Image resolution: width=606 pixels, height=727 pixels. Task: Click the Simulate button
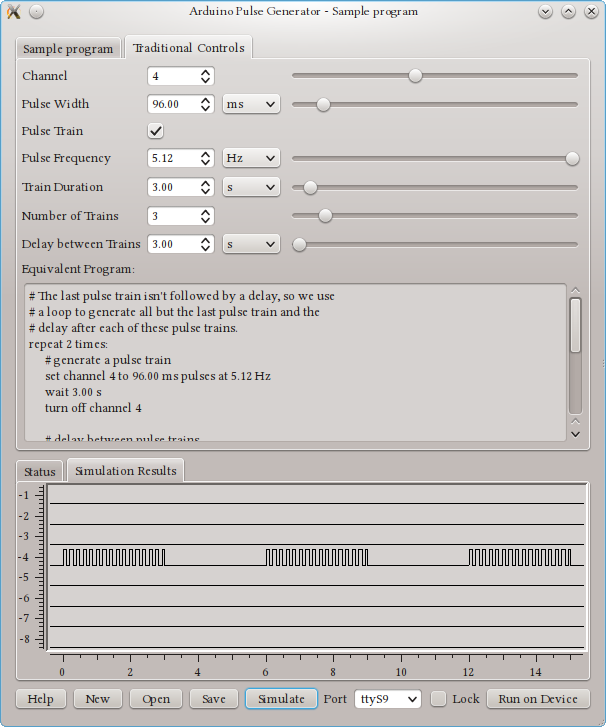tap(281, 699)
